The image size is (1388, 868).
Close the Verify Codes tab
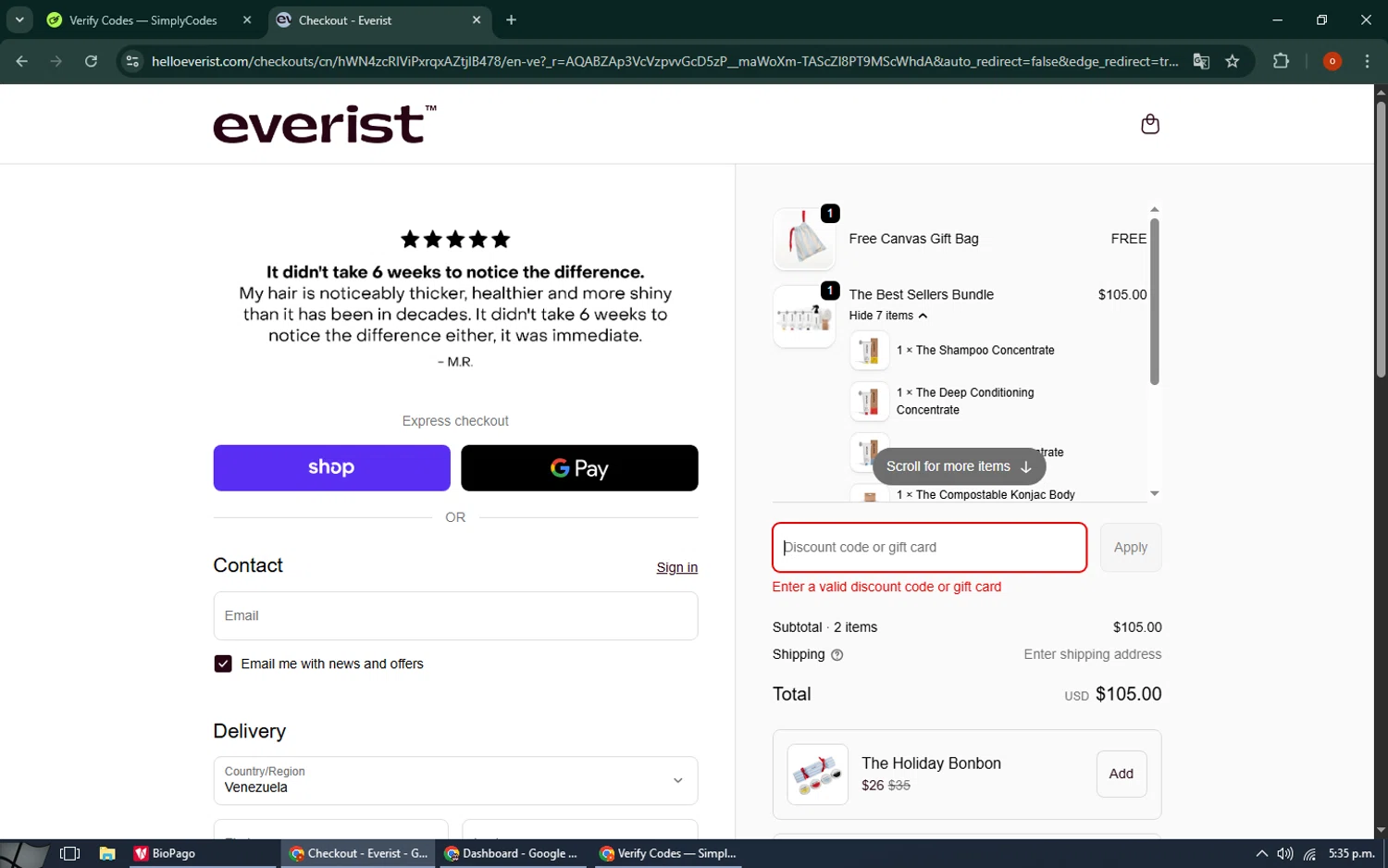click(x=247, y=19)
